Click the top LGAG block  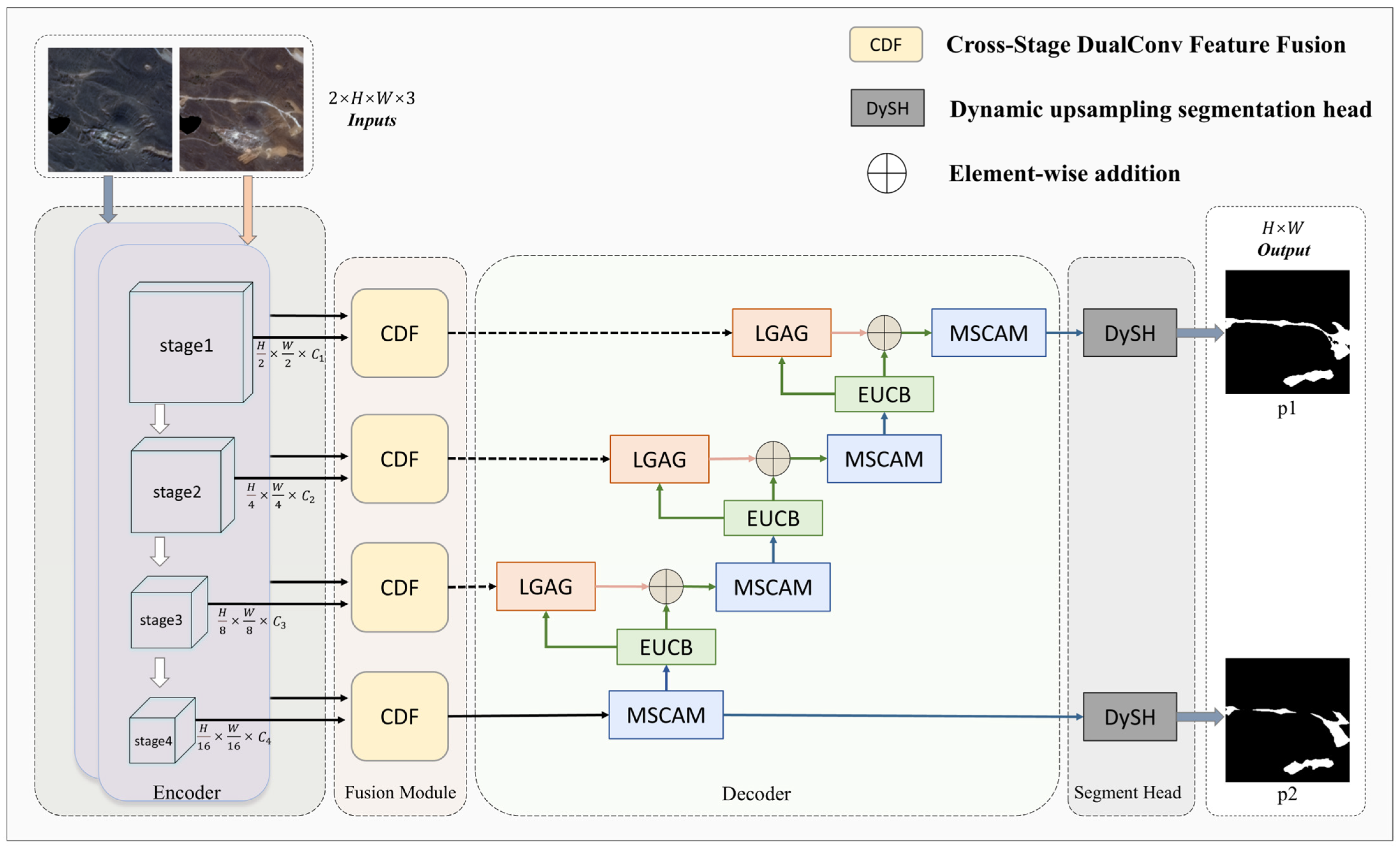(x=781, y=333)
